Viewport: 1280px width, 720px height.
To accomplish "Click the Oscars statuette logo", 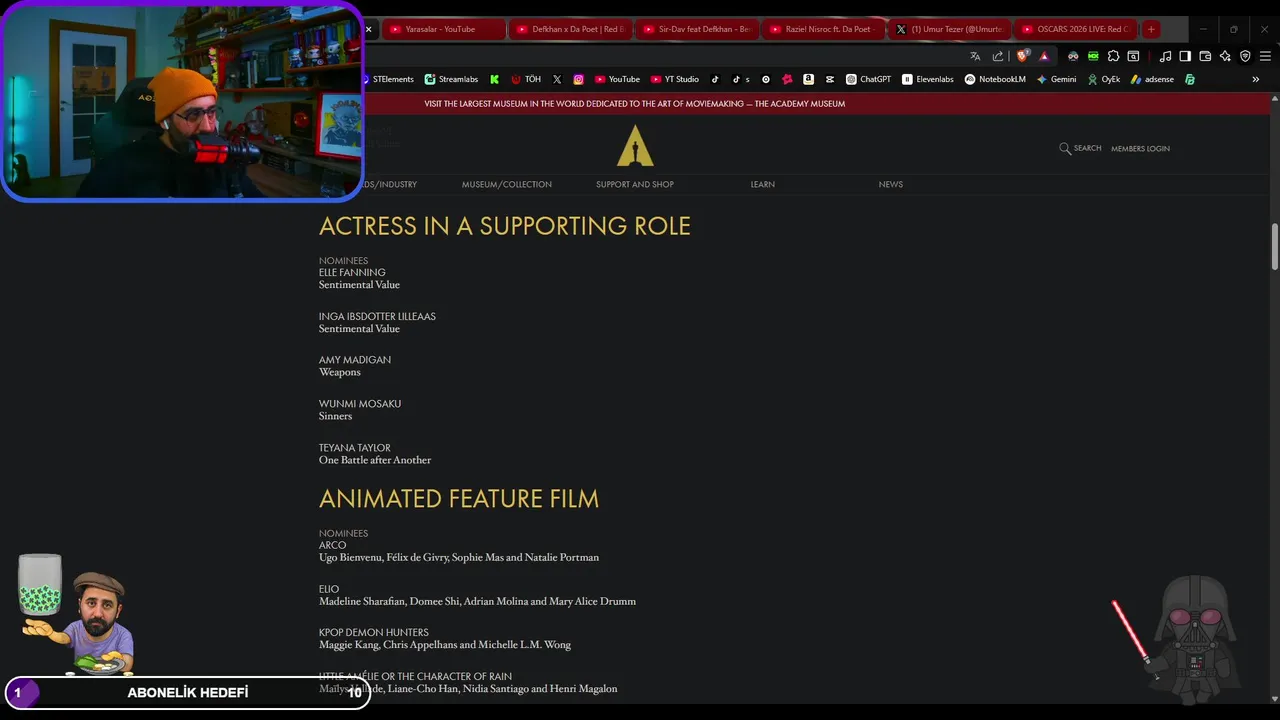I will [x=635, y=145].
